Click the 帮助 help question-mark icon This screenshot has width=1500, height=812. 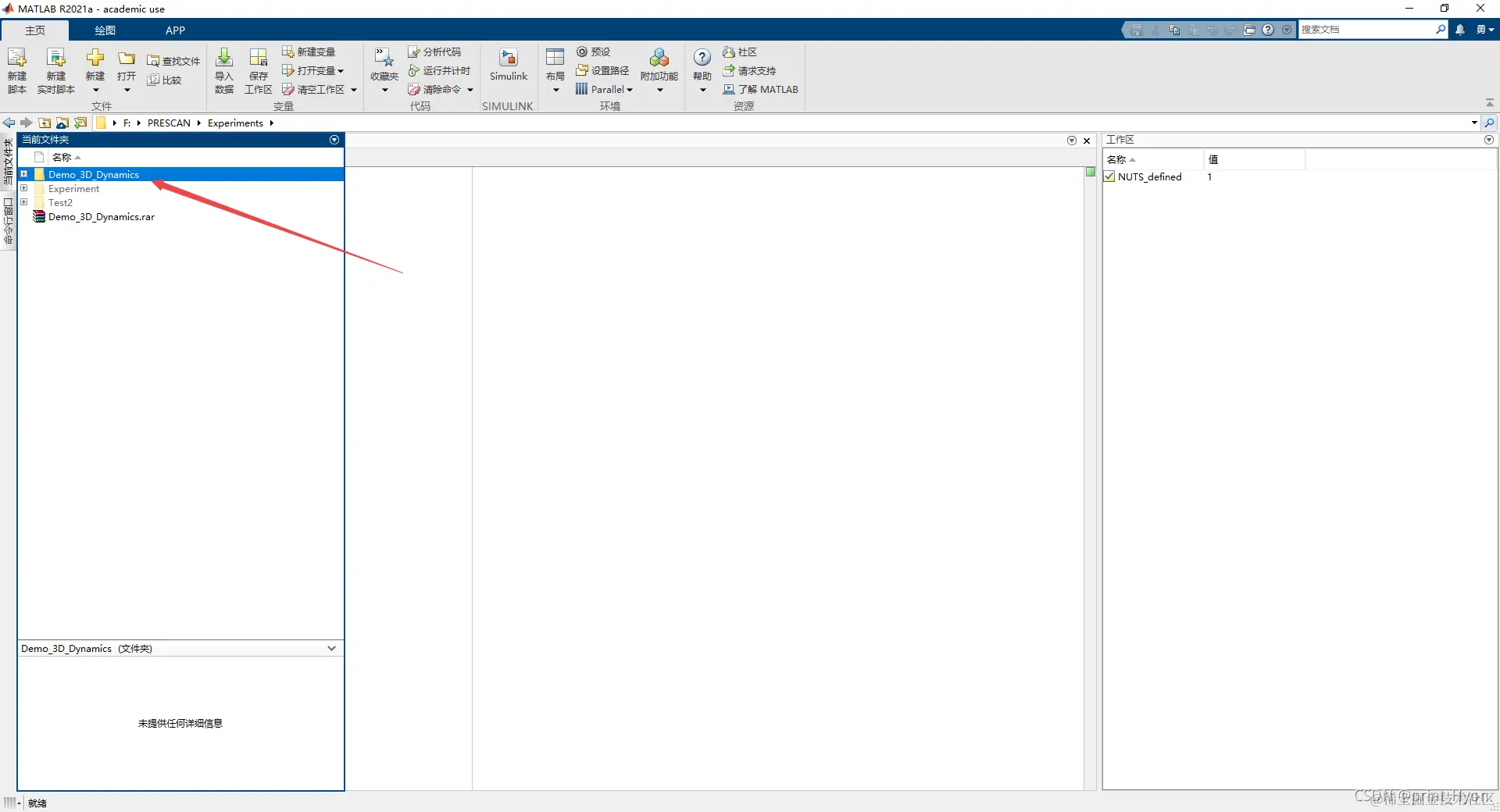pyautogui.click(x=702, y=58)
